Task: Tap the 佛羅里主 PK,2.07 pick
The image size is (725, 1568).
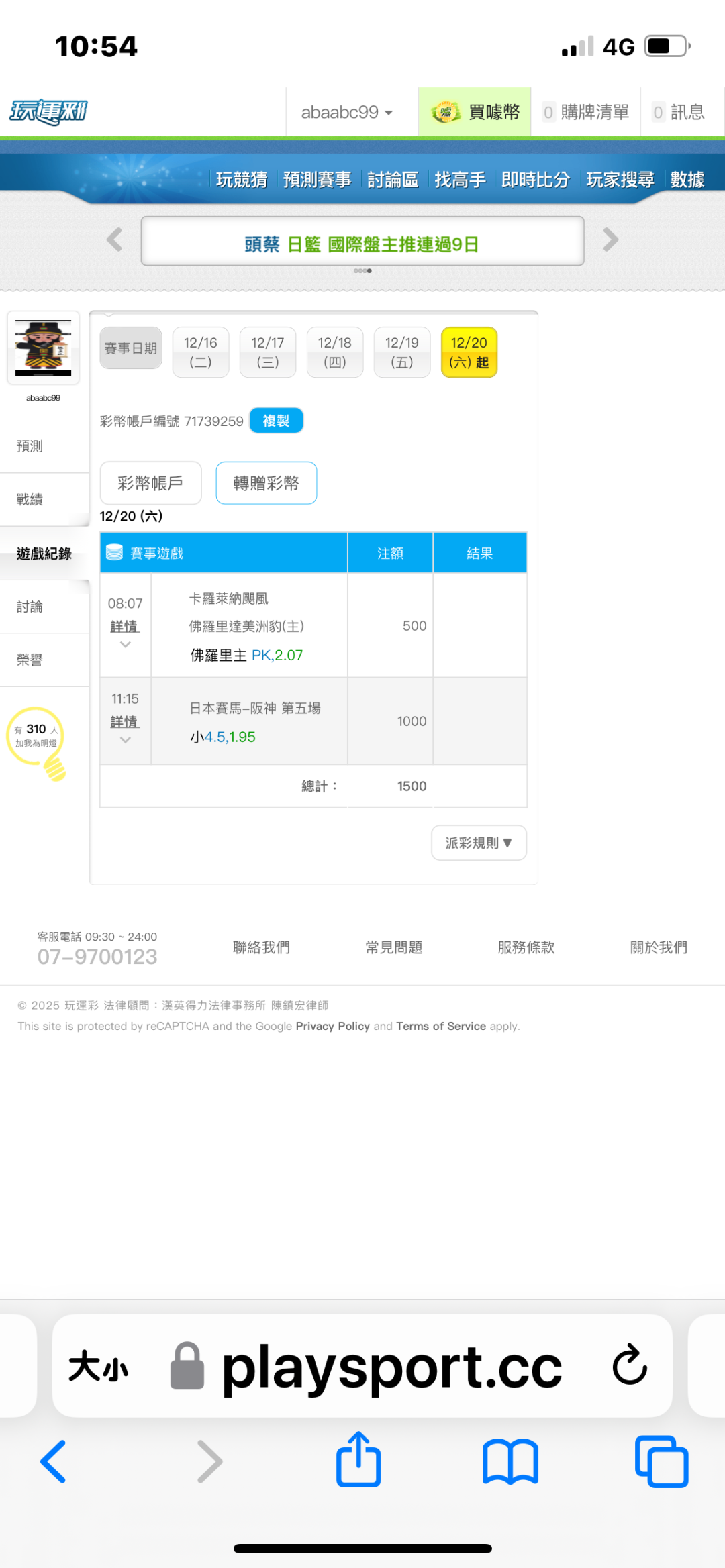Action: point(246,655)
